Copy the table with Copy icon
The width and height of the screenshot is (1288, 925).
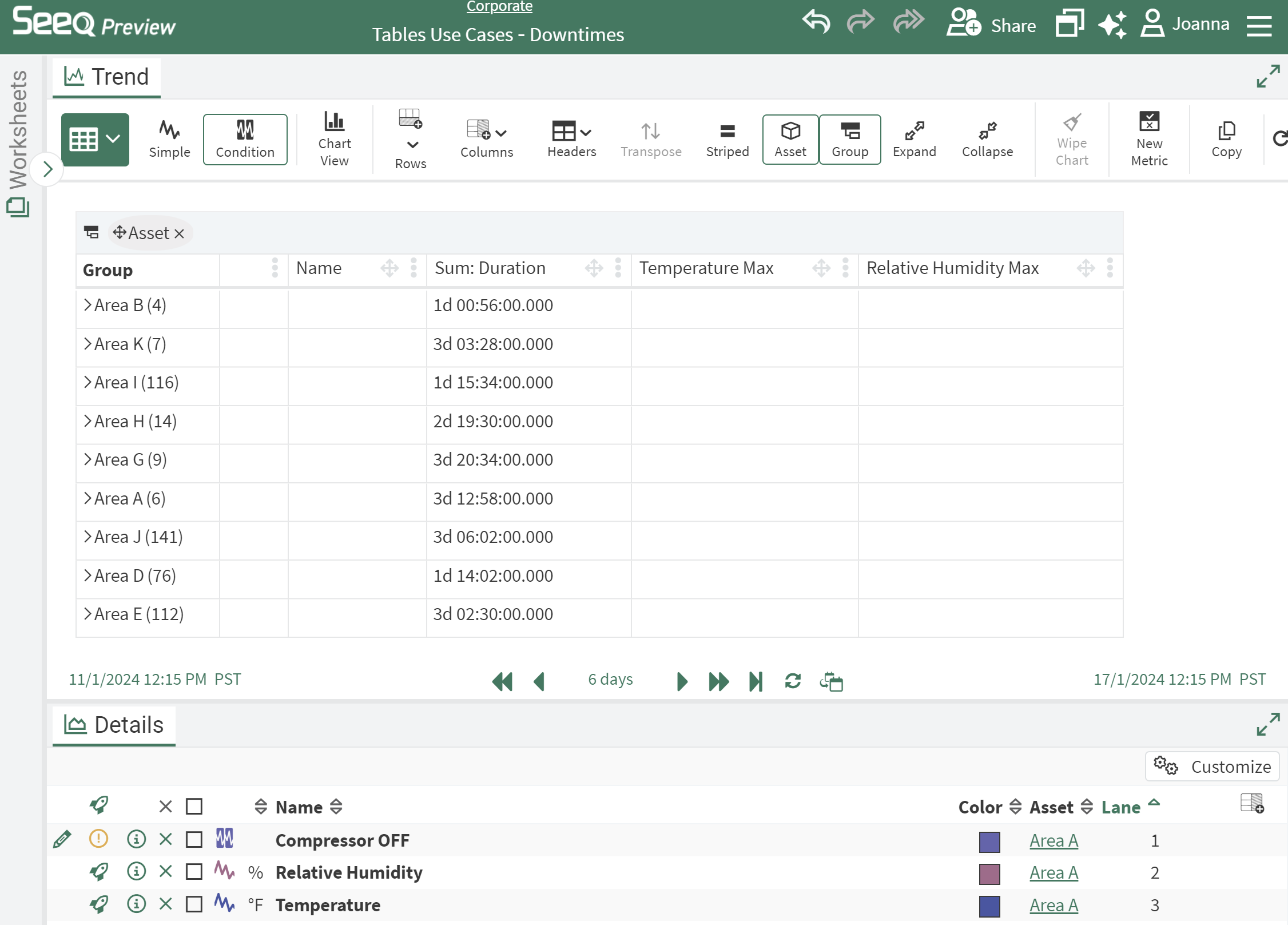point(1226,139)
